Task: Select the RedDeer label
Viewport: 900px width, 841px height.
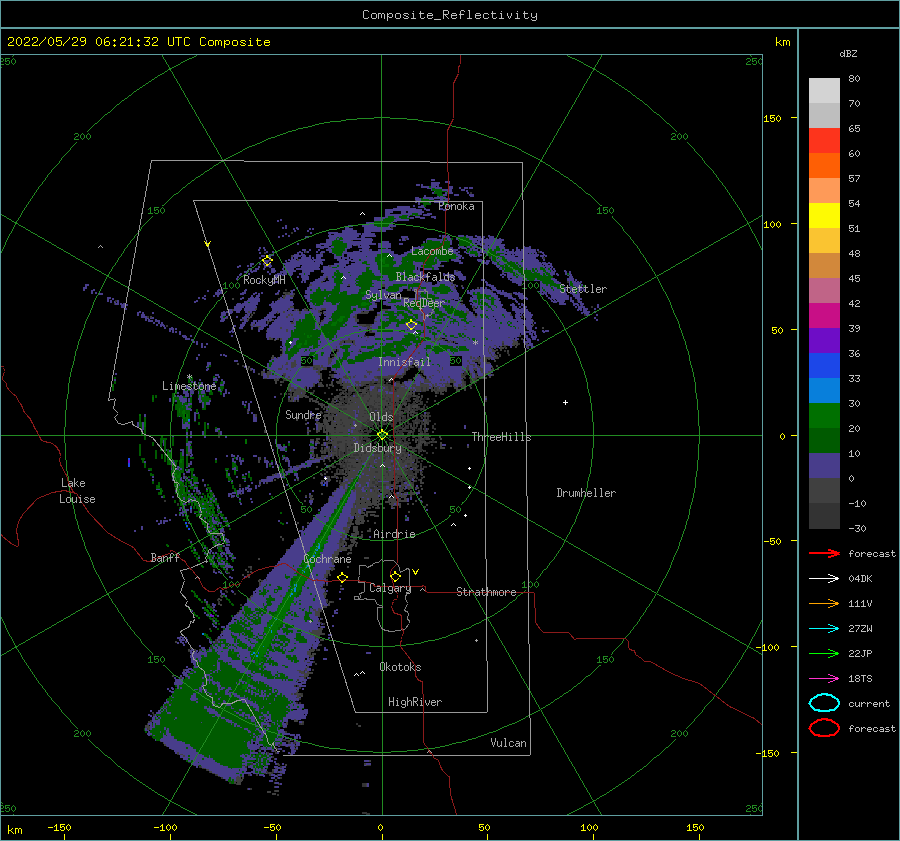Action: [x=424, y=303]
